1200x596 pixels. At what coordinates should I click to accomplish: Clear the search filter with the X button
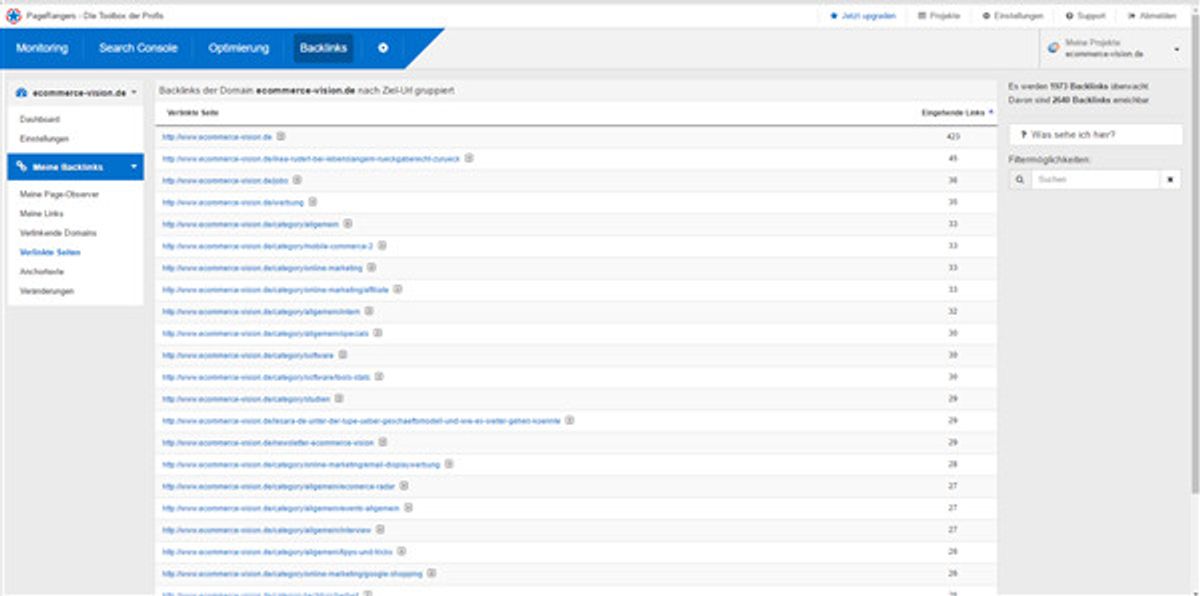[x=1172, y=180]
